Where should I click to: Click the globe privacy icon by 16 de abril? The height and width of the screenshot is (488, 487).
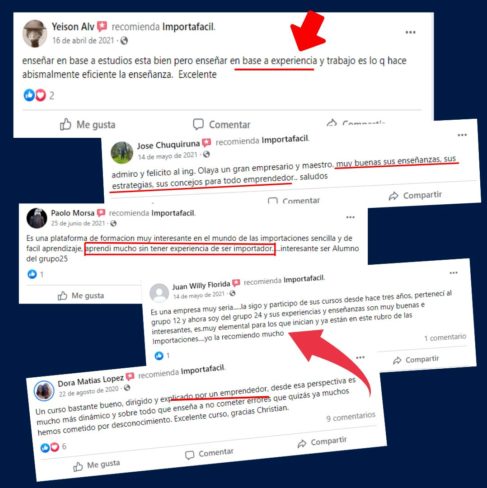[x=124, y=41]
